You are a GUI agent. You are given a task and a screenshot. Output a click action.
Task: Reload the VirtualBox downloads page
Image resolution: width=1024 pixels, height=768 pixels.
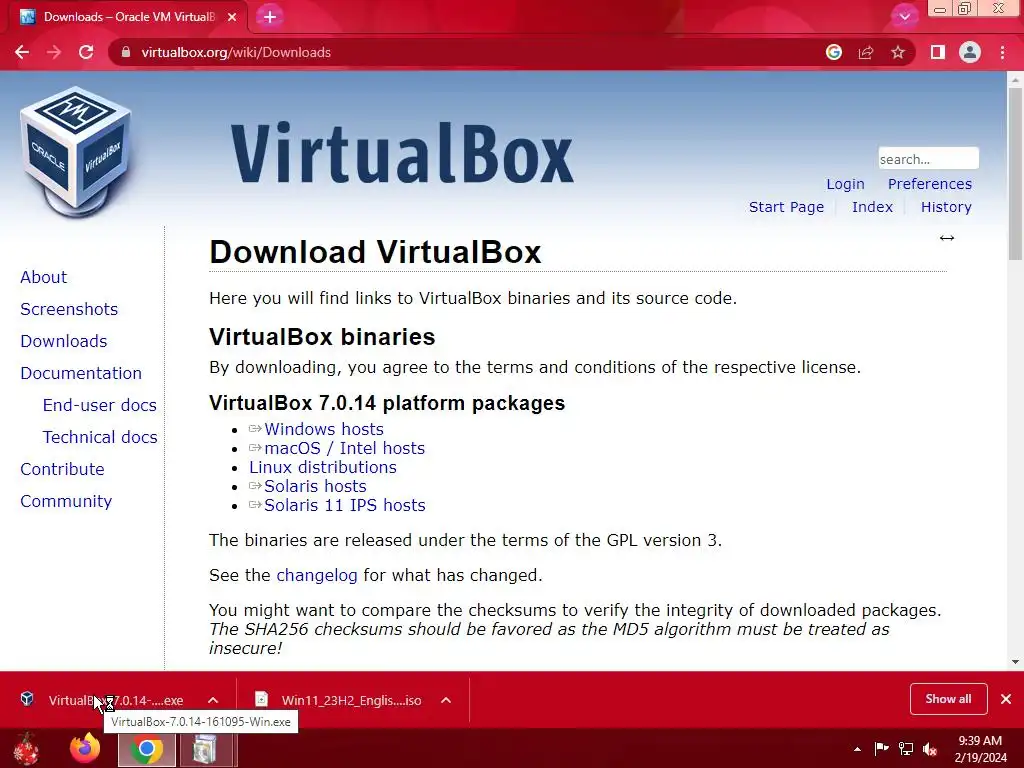coord(86,52)
